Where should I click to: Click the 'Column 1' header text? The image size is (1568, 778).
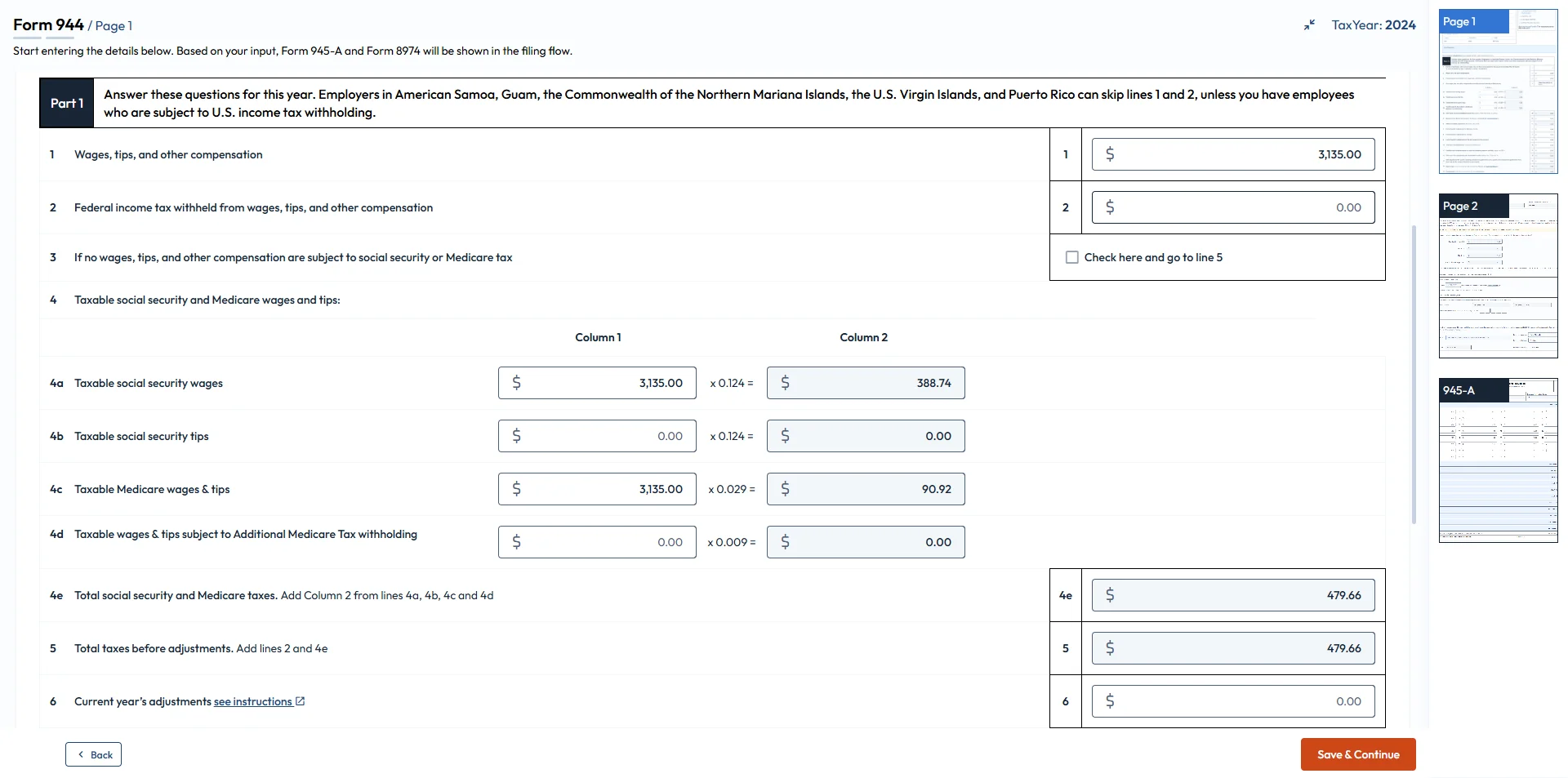click(598, 337)
